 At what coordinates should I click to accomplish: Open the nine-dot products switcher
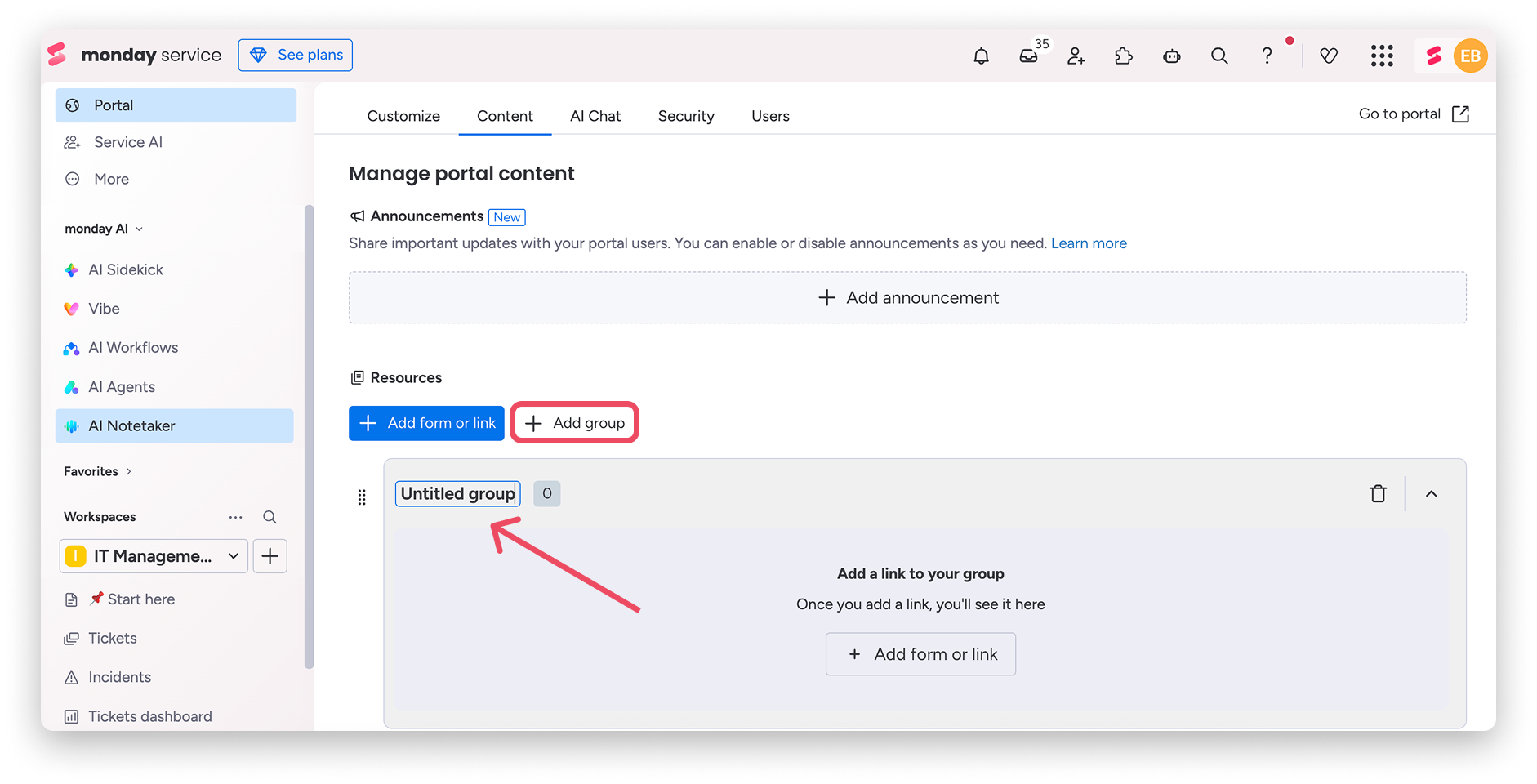tap(1382, 56)
